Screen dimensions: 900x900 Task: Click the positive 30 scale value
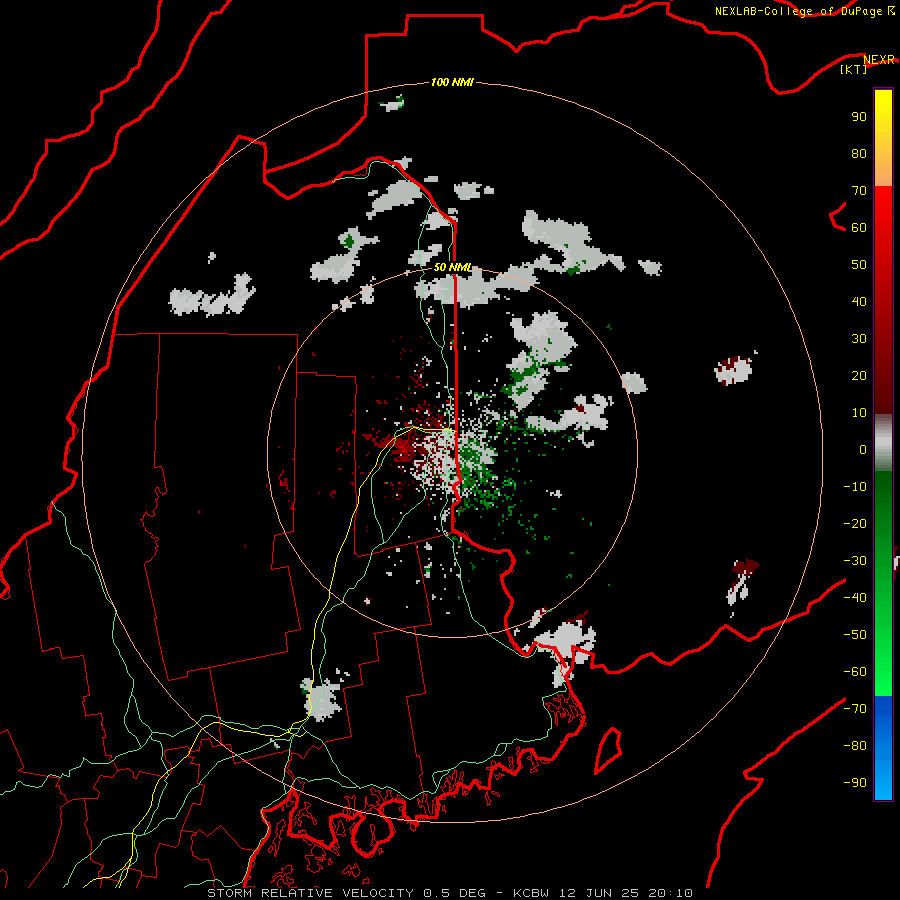click(859, 339)
